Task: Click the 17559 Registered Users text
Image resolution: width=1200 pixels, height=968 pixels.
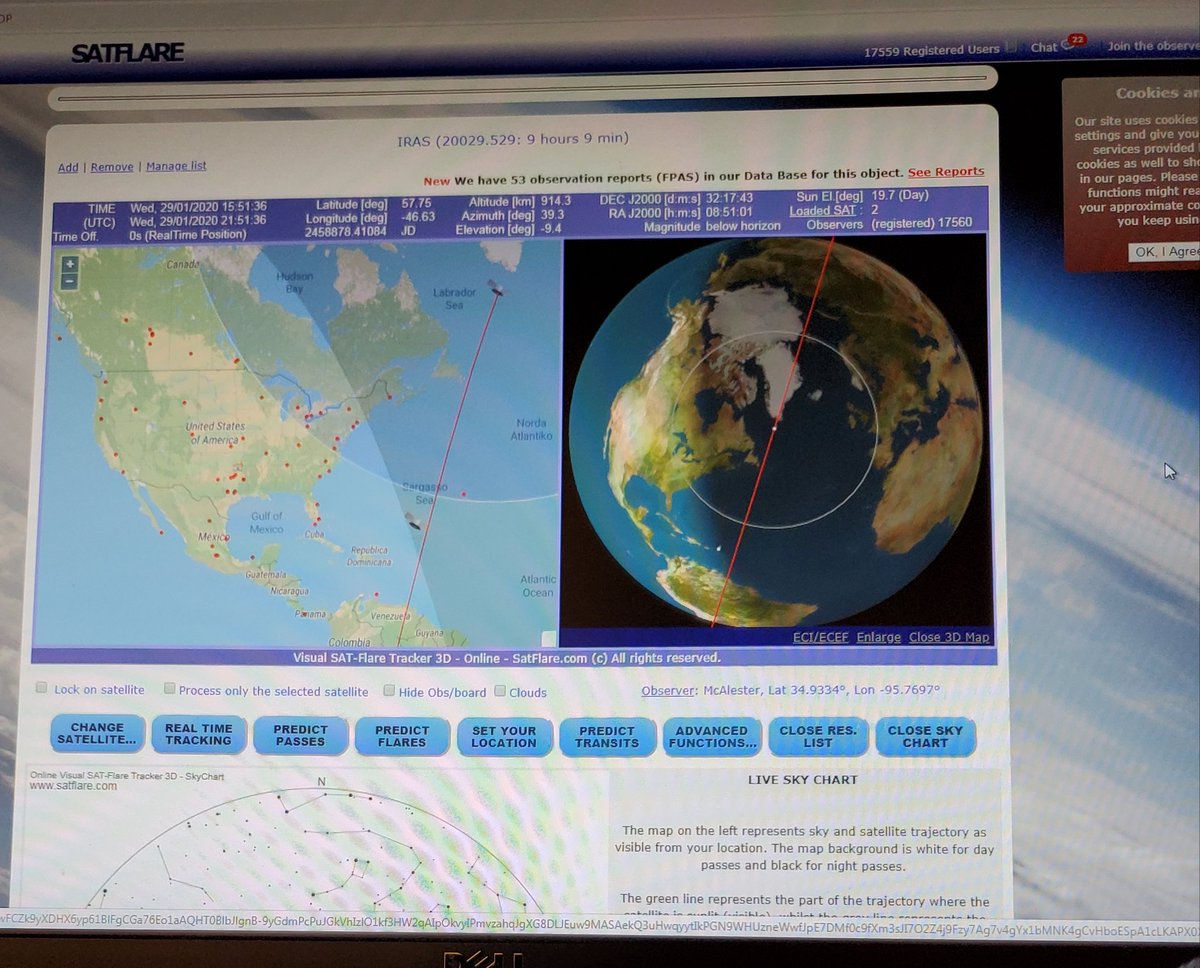Action: pyautogui.click(x=931, y=49)
